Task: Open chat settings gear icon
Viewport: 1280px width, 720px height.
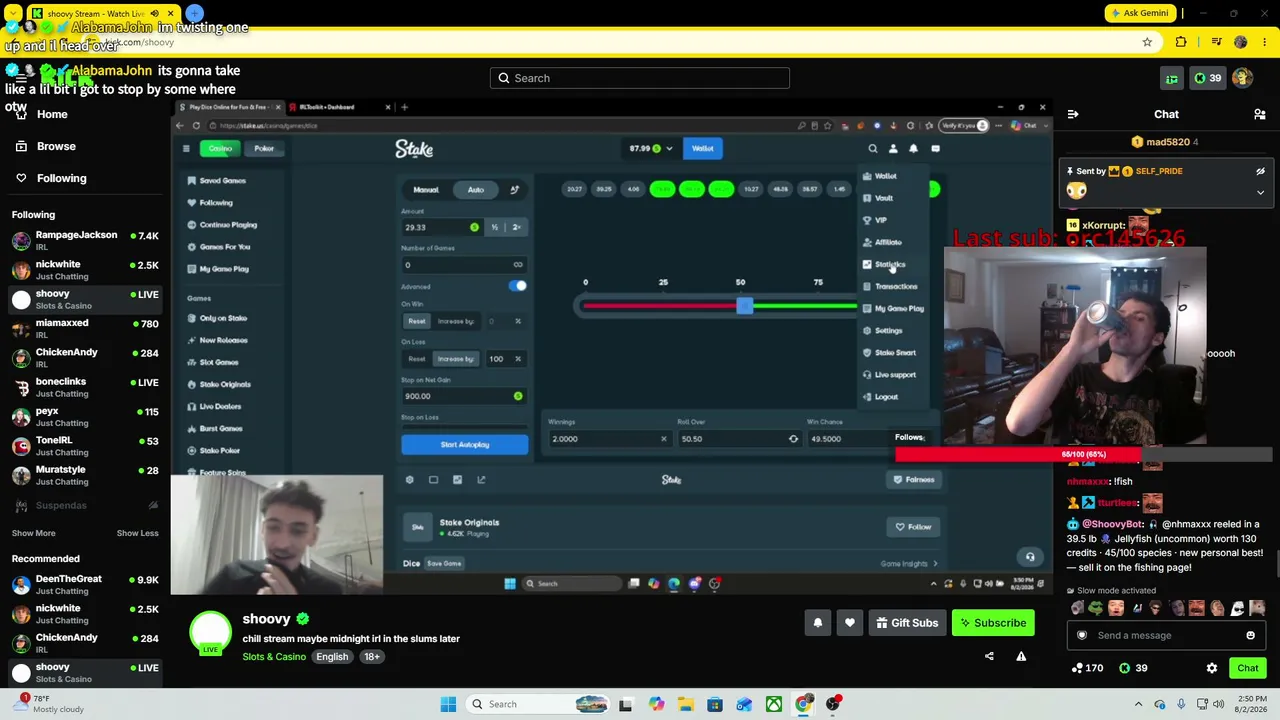Action: [x=1212, y=668]
